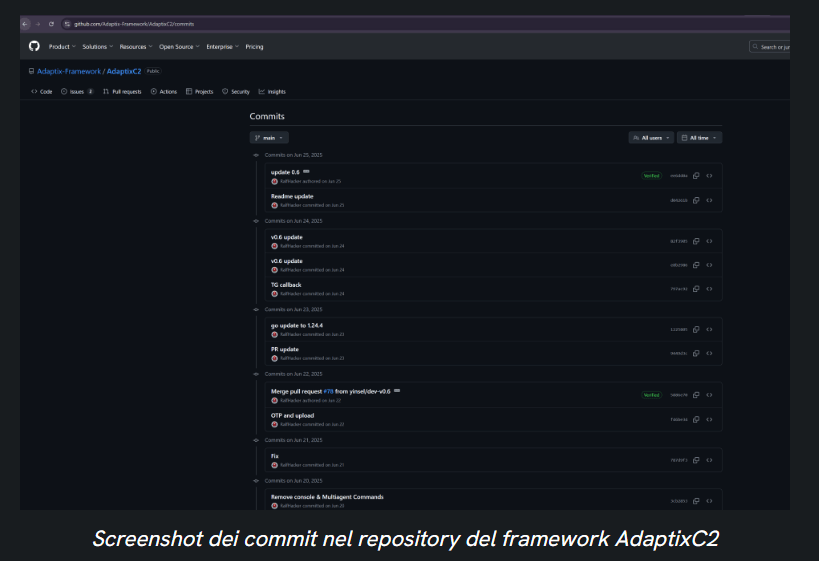Switch to the Projects tab
The image size is (819, 561).
pyautogui.click(x=200, y=91)
